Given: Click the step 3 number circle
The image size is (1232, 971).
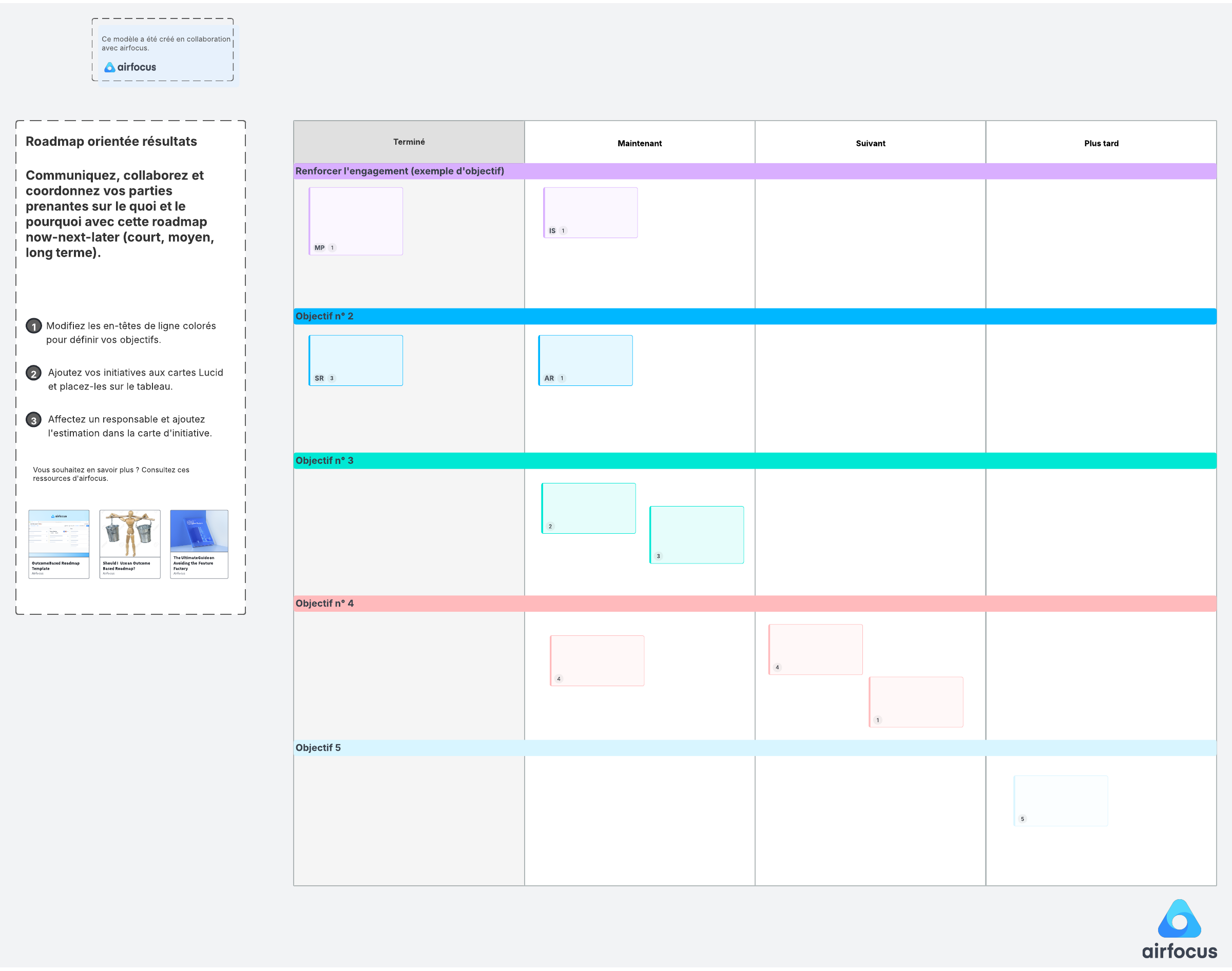Looking at the screenshot, I should (x=33, y=420).
